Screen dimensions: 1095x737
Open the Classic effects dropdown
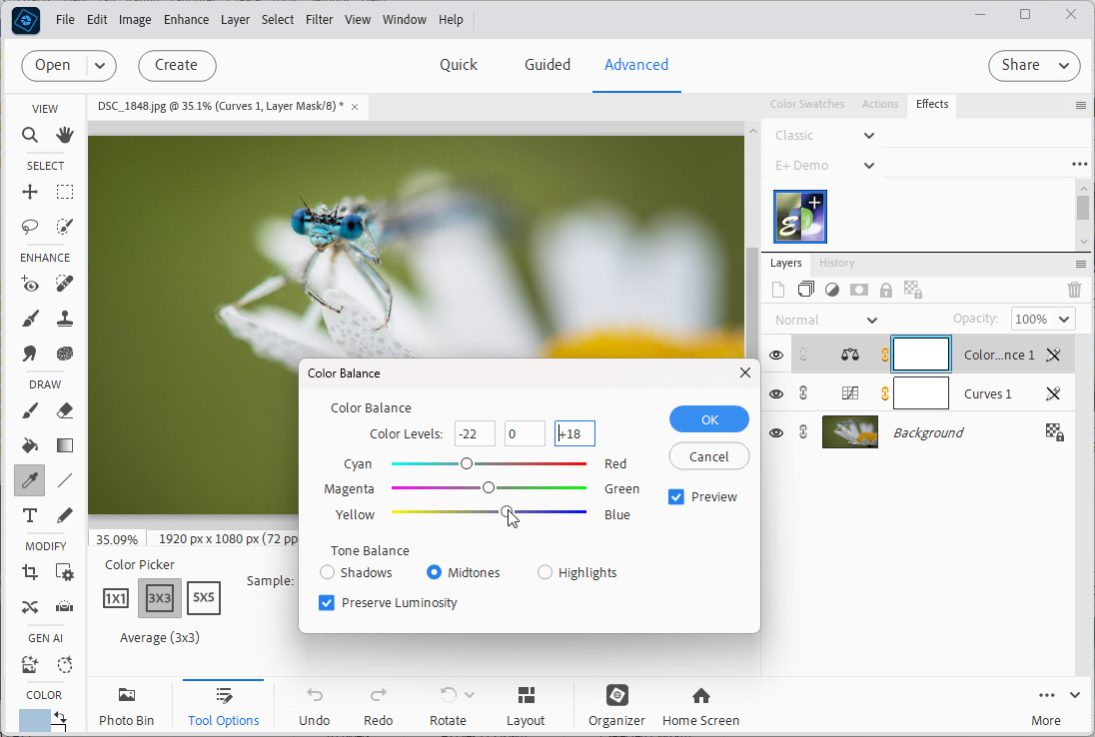[x=869, y=136]
